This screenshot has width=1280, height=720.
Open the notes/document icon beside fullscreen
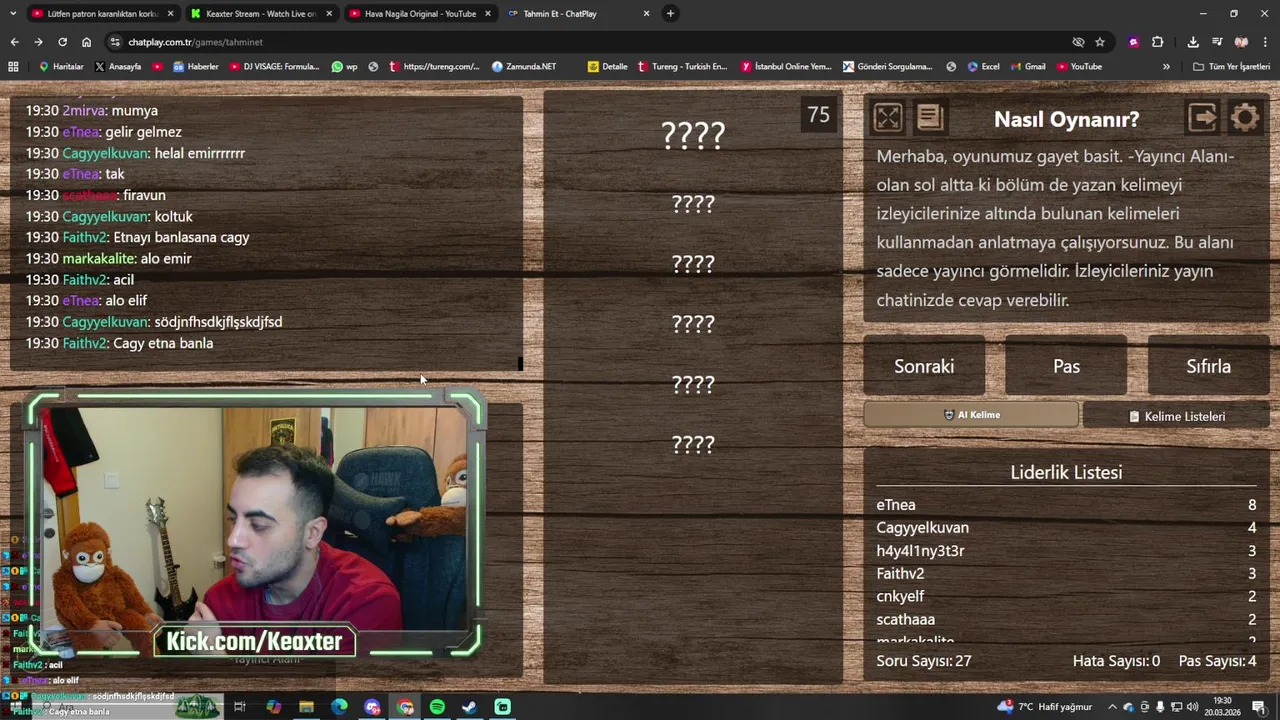pyautogui.click(x=930, y=118)
